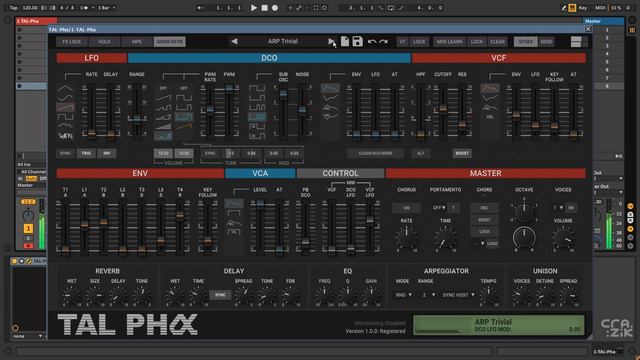Click the ENV section header

(140, 173)
